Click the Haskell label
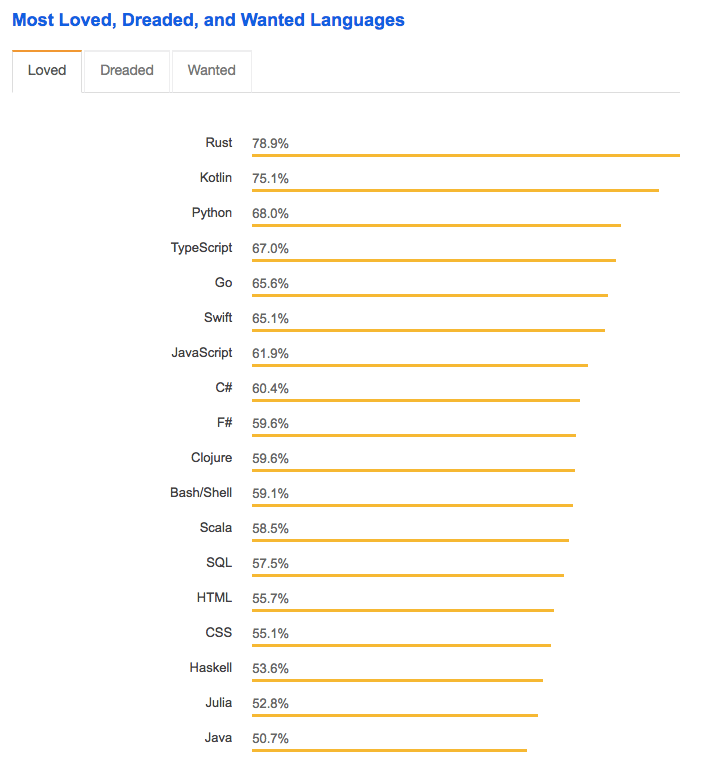The height and width of the screenshot is (763, 714). (x=210, y=668)
